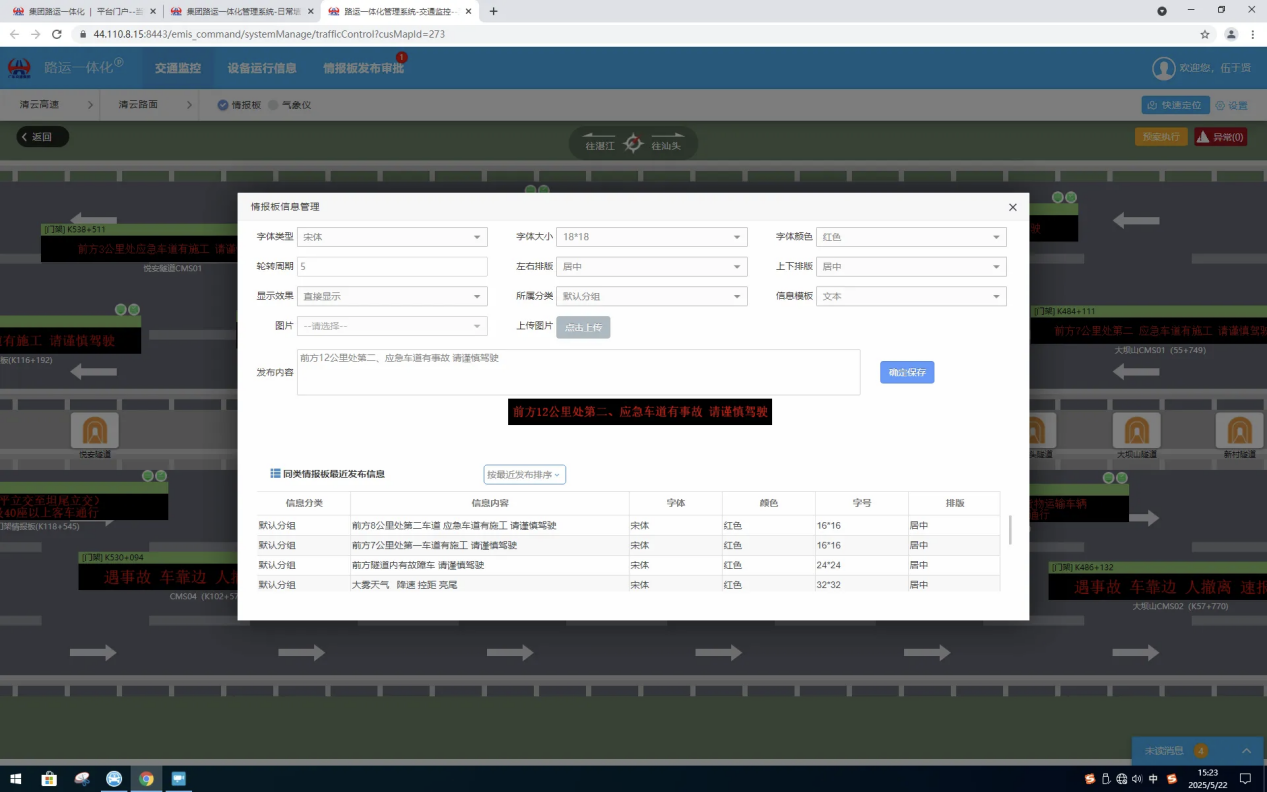This screenshot has width=1267, height=792.
Task: Switch to 设备运行信息 menu tab
Action: [x=261, y=68]
